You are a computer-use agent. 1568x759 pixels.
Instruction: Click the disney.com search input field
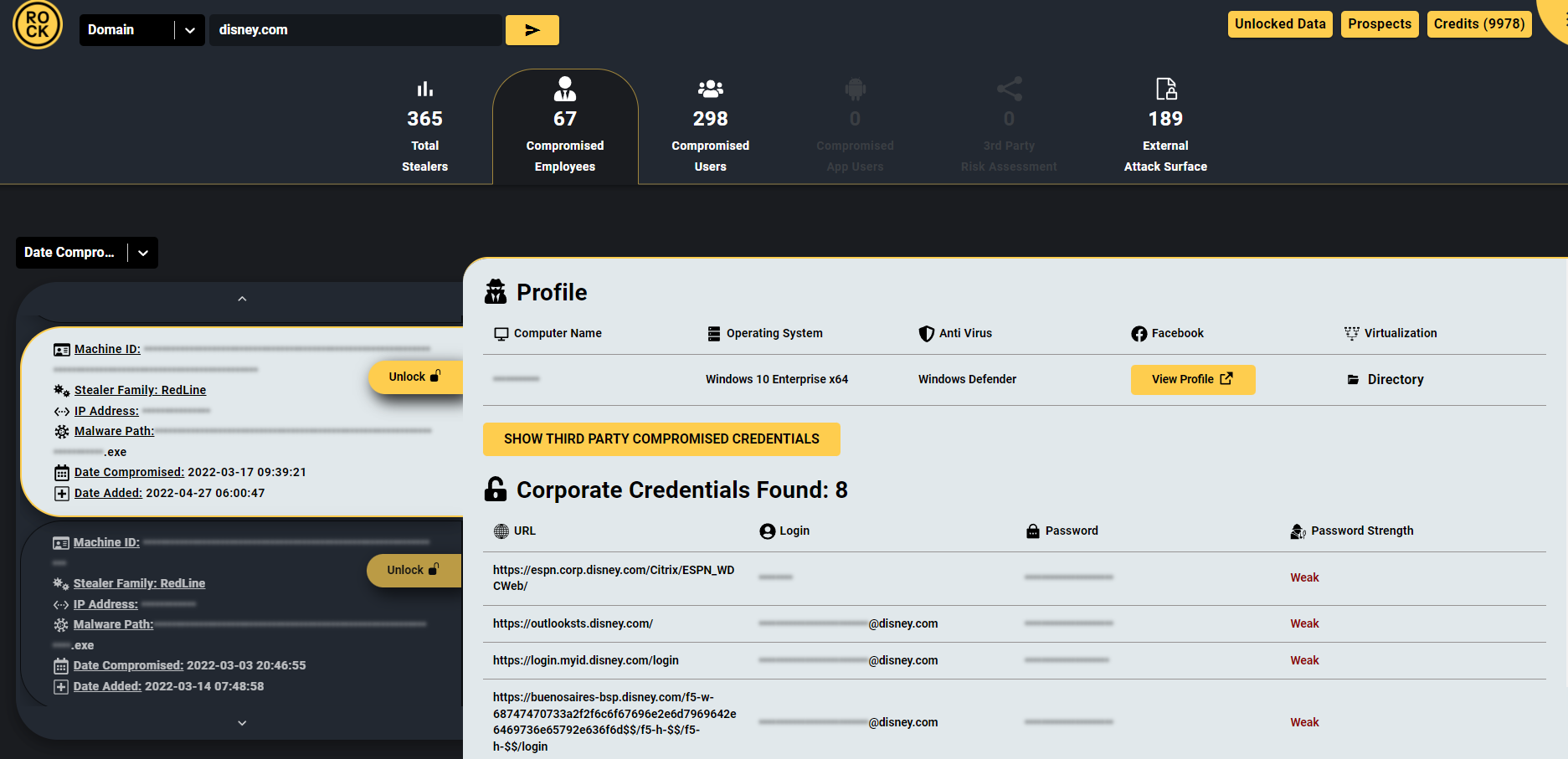click(x=356, y=30)
